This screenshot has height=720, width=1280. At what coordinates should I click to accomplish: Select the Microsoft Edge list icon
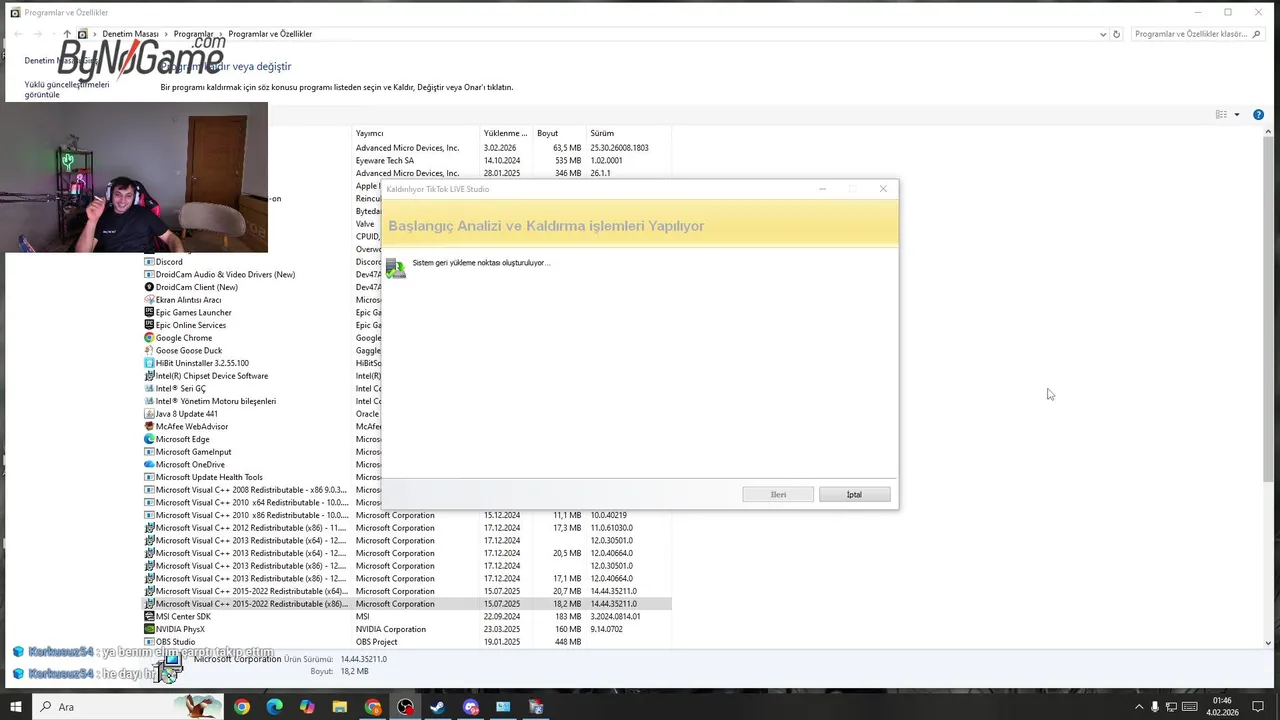(149, 439)
